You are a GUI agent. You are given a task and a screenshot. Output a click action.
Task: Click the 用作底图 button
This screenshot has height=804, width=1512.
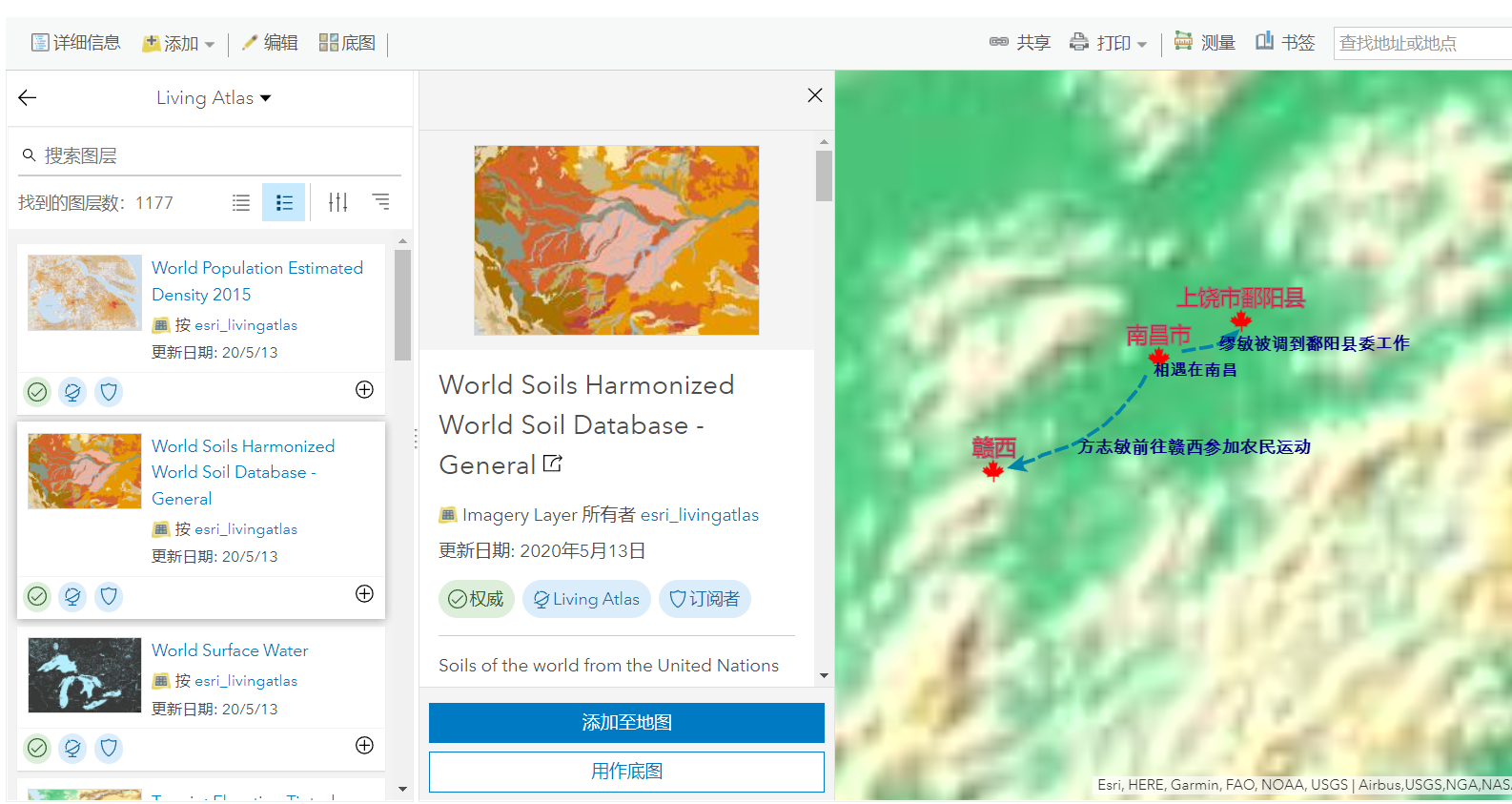626,772
